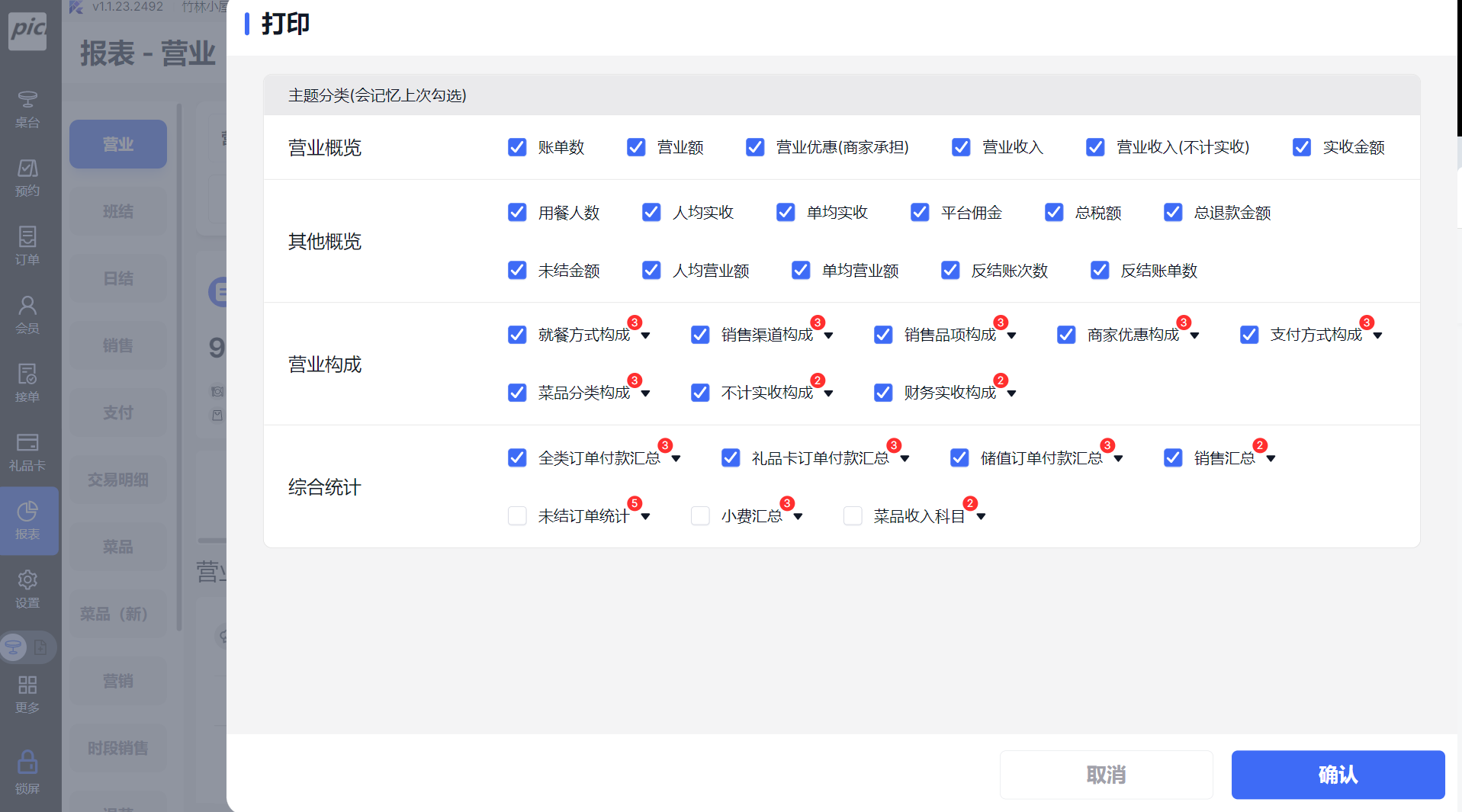Expand the 菜品收入科目 dropdown arrow

(x=982, y=517)
